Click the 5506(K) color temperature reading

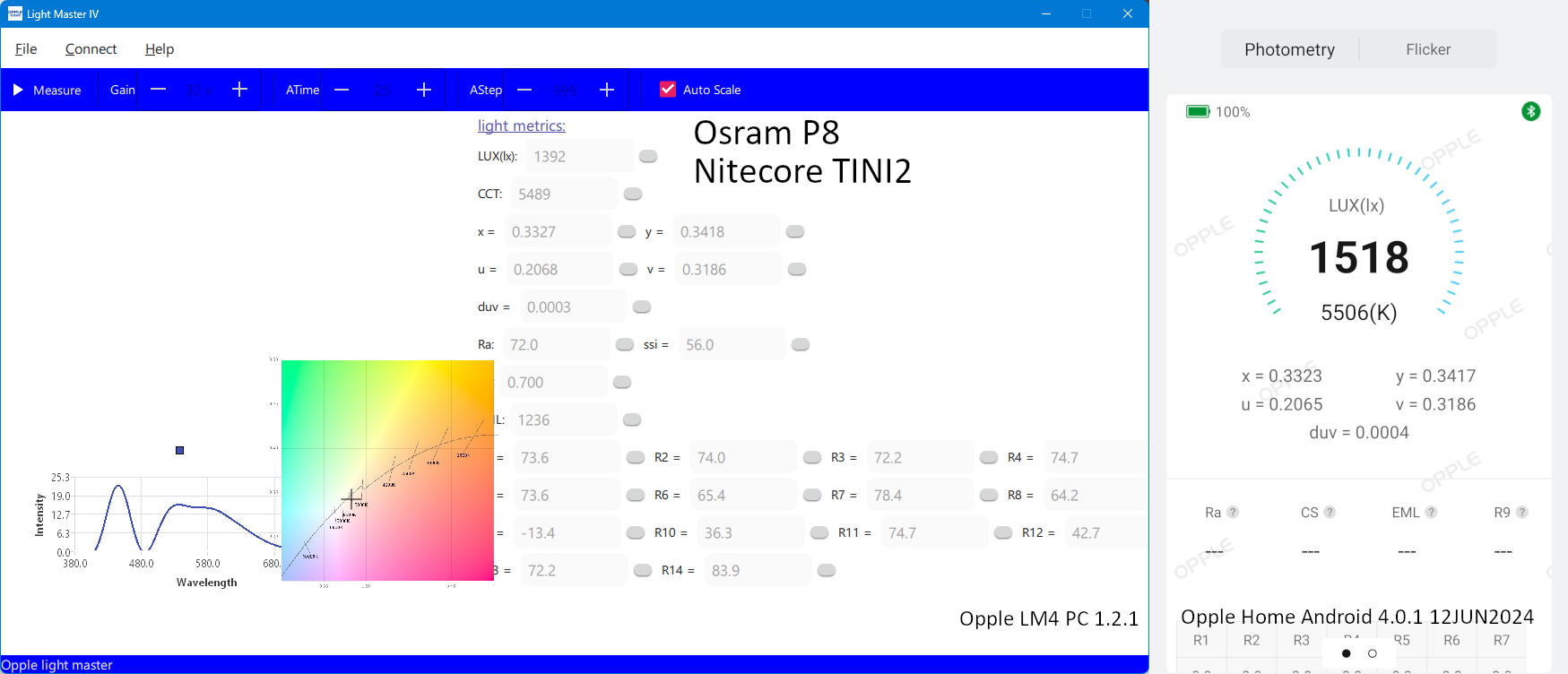point(1359,313)
